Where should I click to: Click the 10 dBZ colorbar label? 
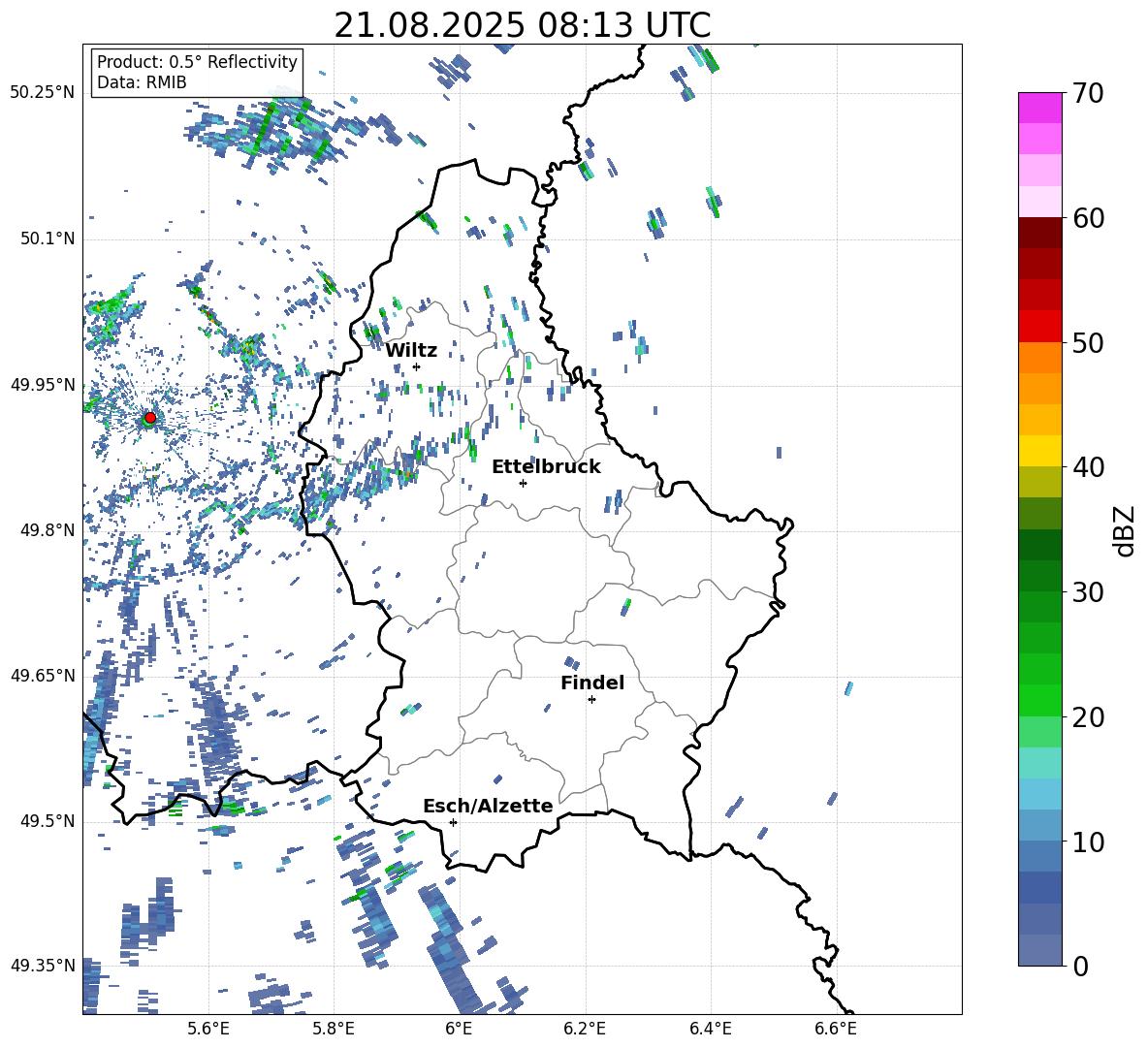click(1089, 842)
